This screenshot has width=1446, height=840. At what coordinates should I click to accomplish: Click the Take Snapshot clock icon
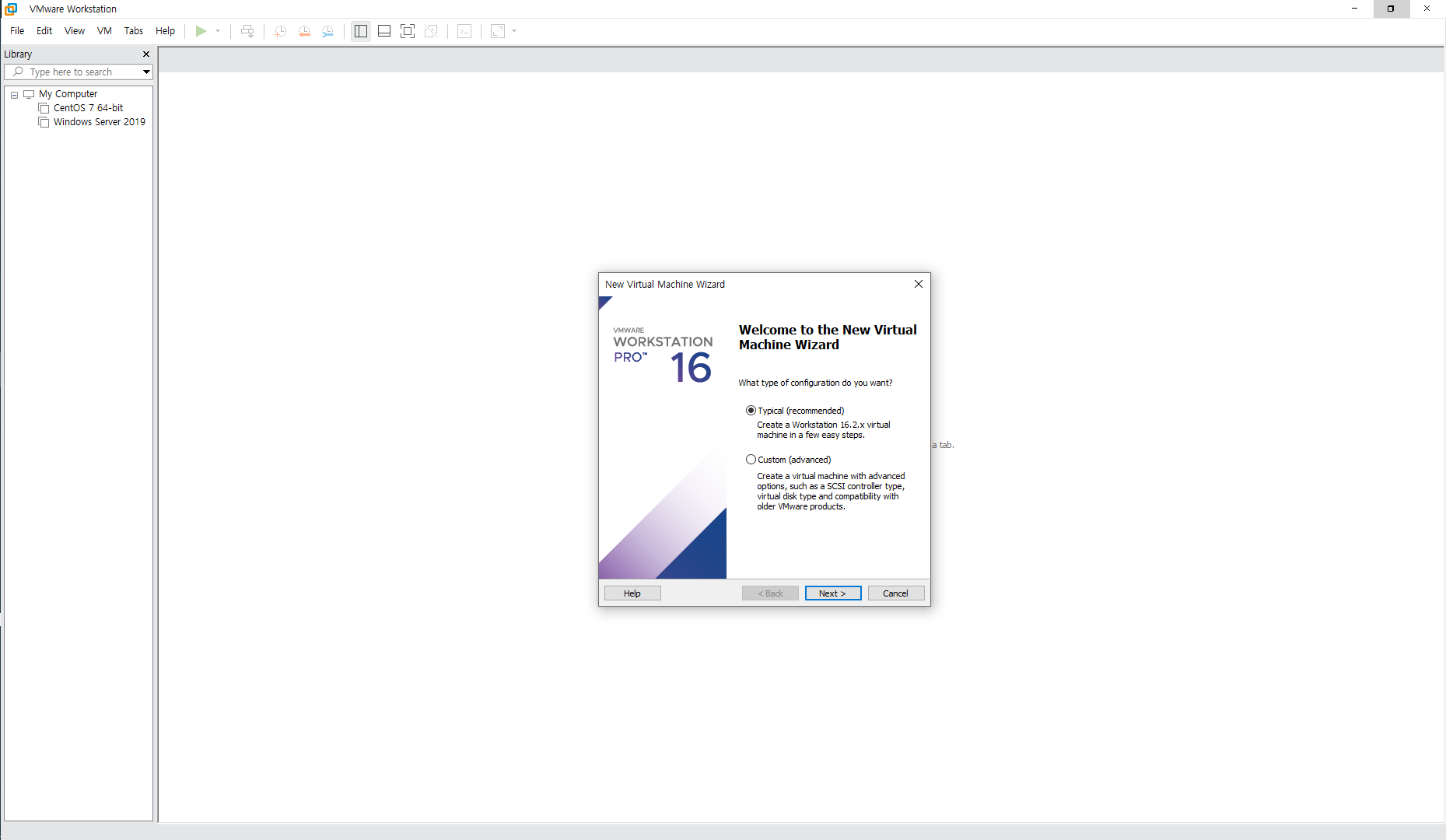[x=280, y=31]
